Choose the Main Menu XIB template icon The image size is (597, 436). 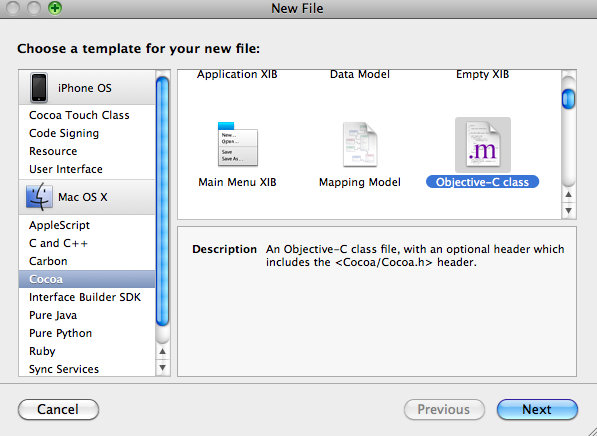tap(238, 144)
